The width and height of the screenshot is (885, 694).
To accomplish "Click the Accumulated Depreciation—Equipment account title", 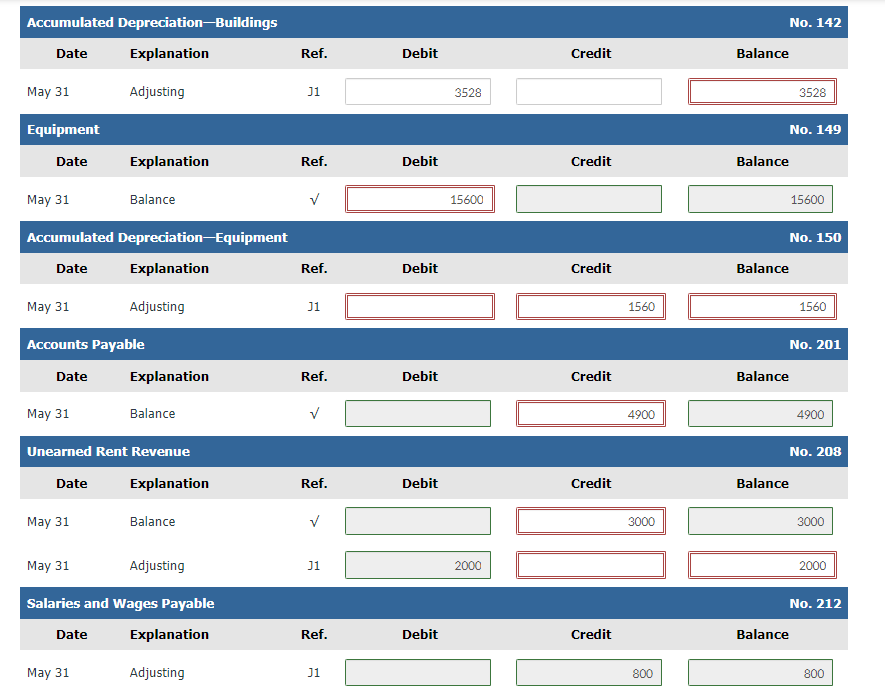I will (157, 238).
